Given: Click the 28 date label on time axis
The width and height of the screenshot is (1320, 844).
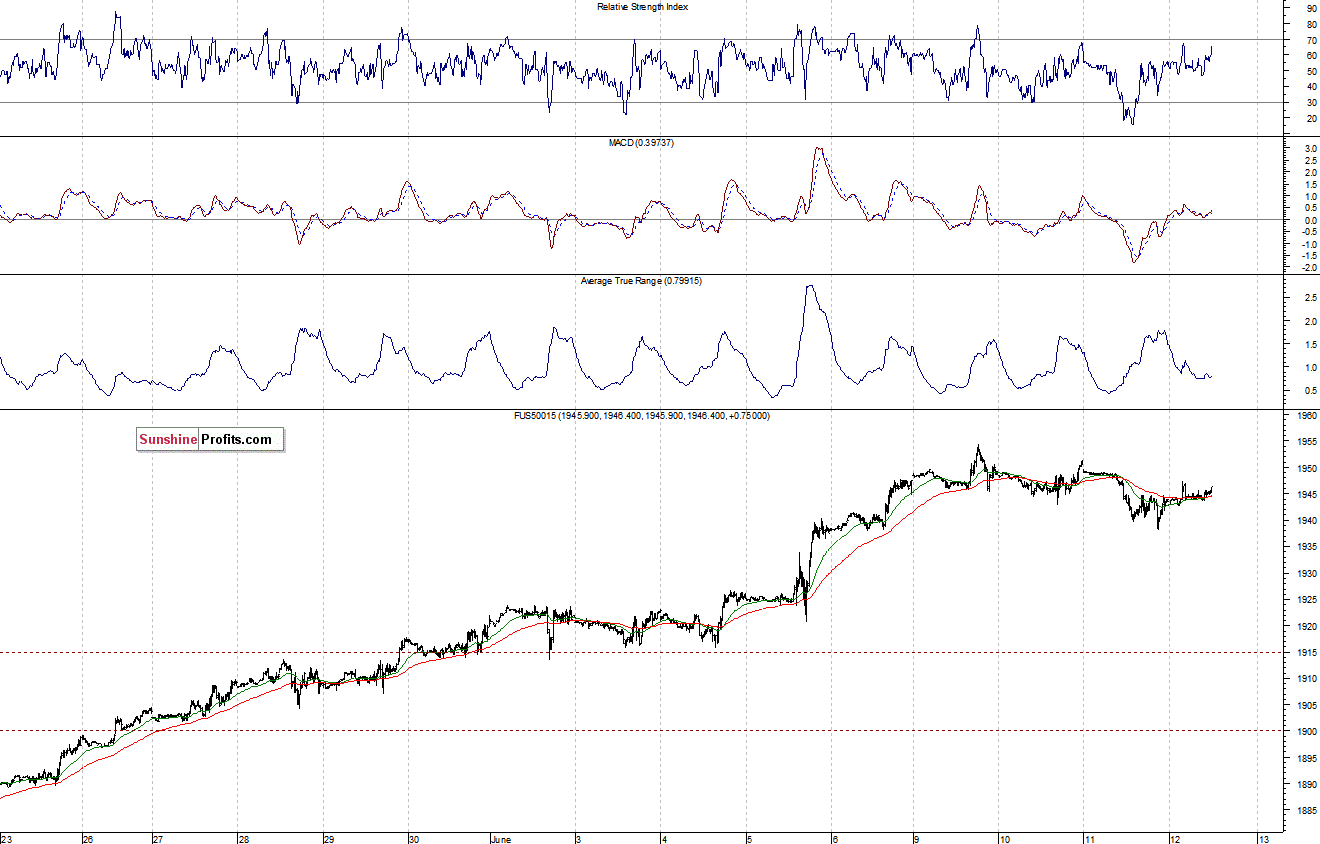Looking at the screenshot, I should (244, 838).
